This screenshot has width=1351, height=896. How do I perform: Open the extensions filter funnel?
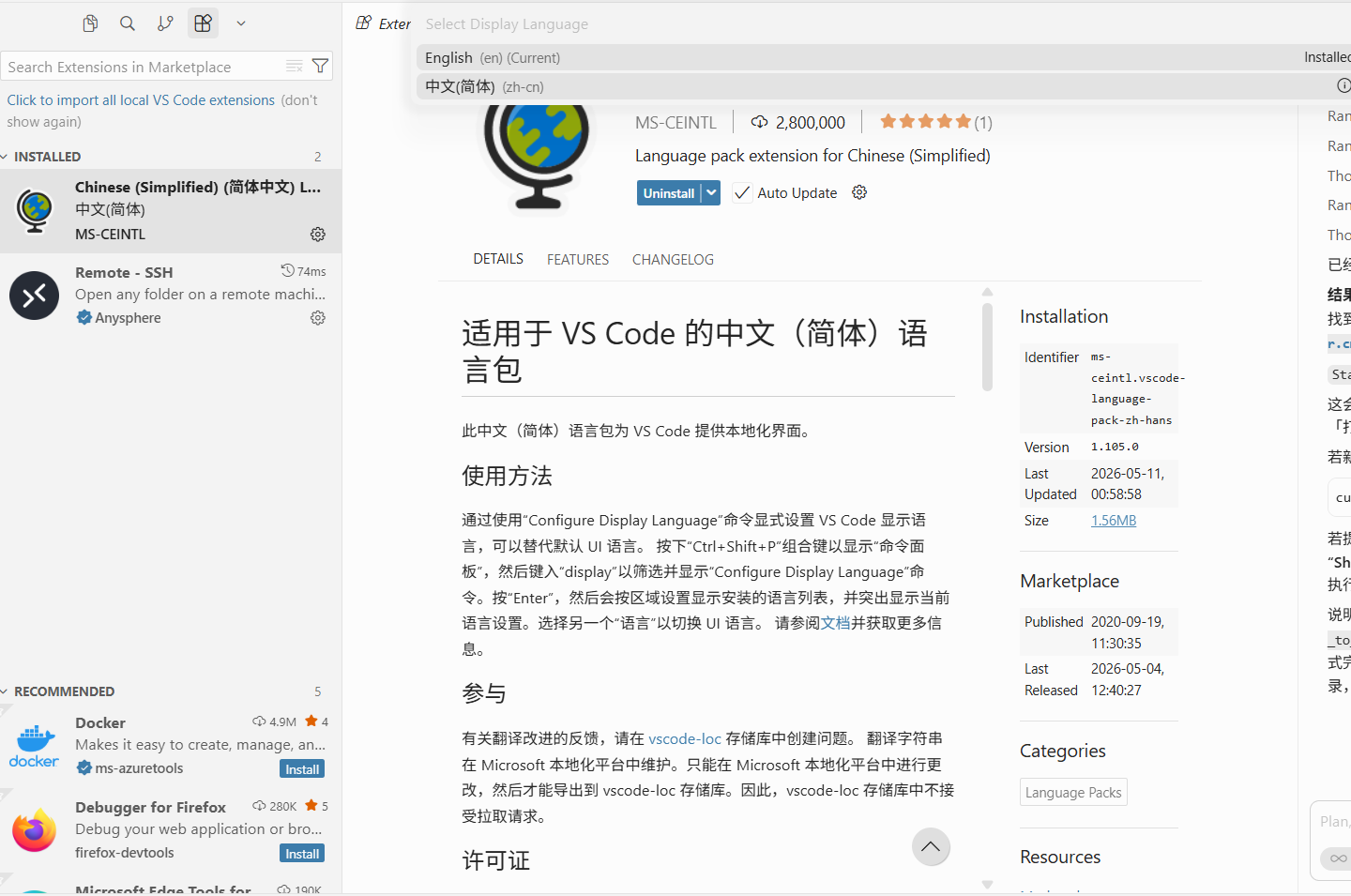click(320, 66)
